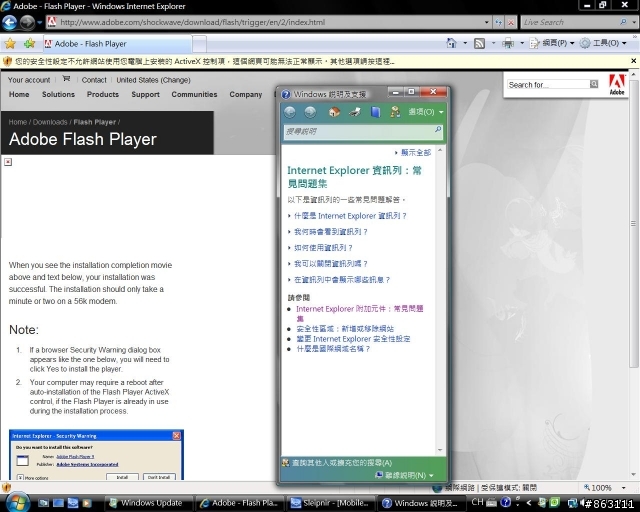640x512 pixels.
Task: Expand 'What is Internet Explorer information bar' topic
Action: tap(350, 216)
